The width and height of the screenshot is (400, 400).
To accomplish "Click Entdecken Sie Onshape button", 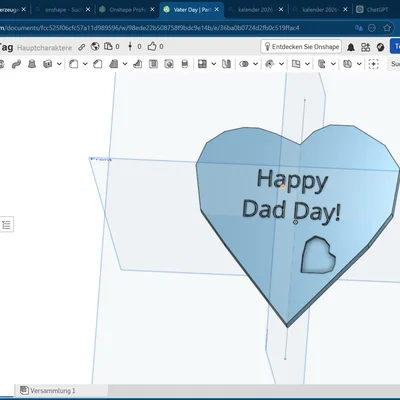I will [302, 47].
